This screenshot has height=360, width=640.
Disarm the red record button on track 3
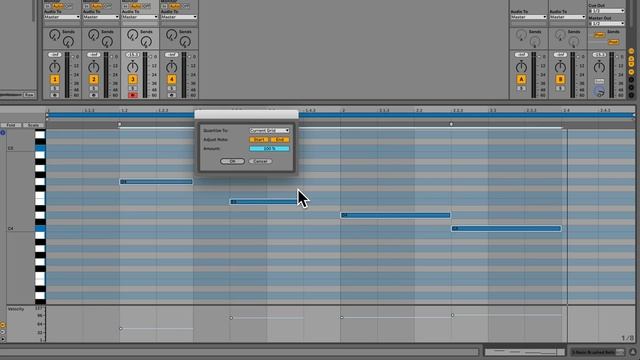click(133, 95)
